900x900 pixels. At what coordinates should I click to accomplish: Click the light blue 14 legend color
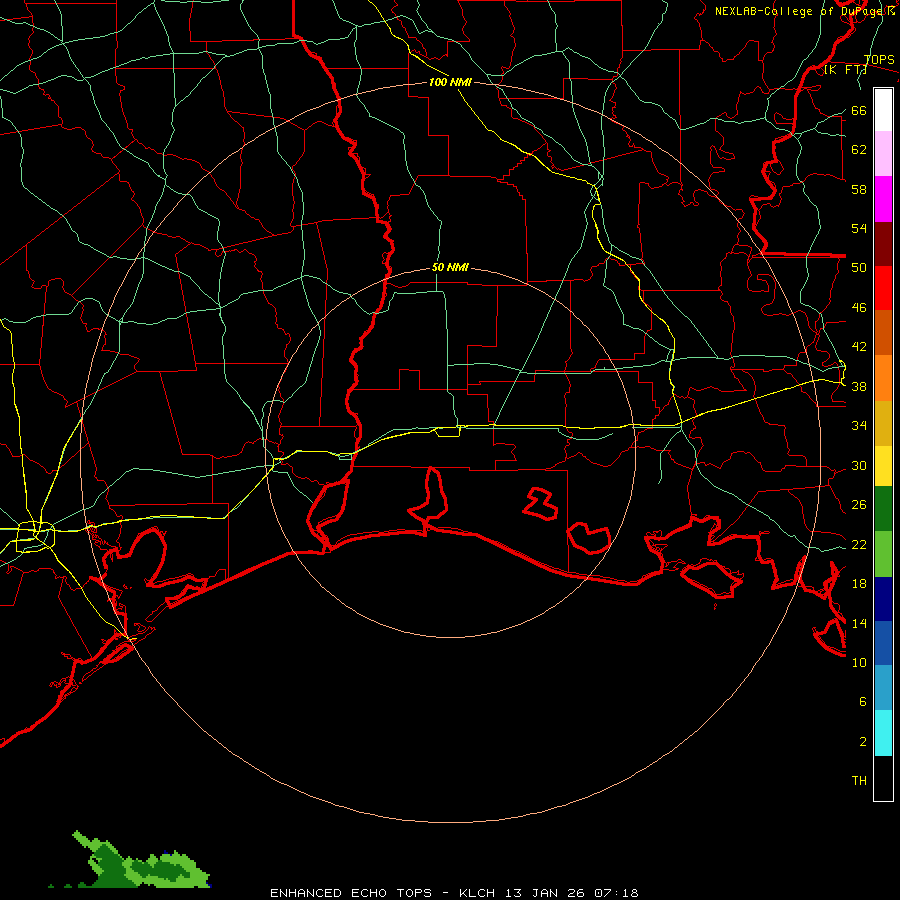[x=883, y=687]
